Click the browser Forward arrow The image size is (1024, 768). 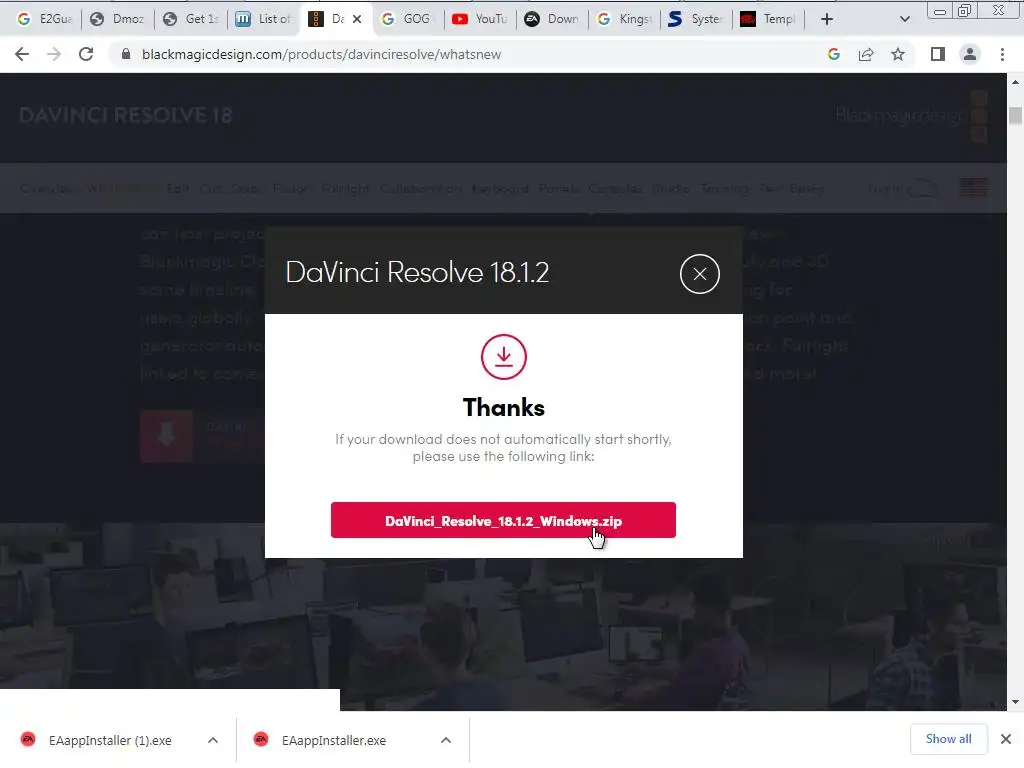pos(54,54)
